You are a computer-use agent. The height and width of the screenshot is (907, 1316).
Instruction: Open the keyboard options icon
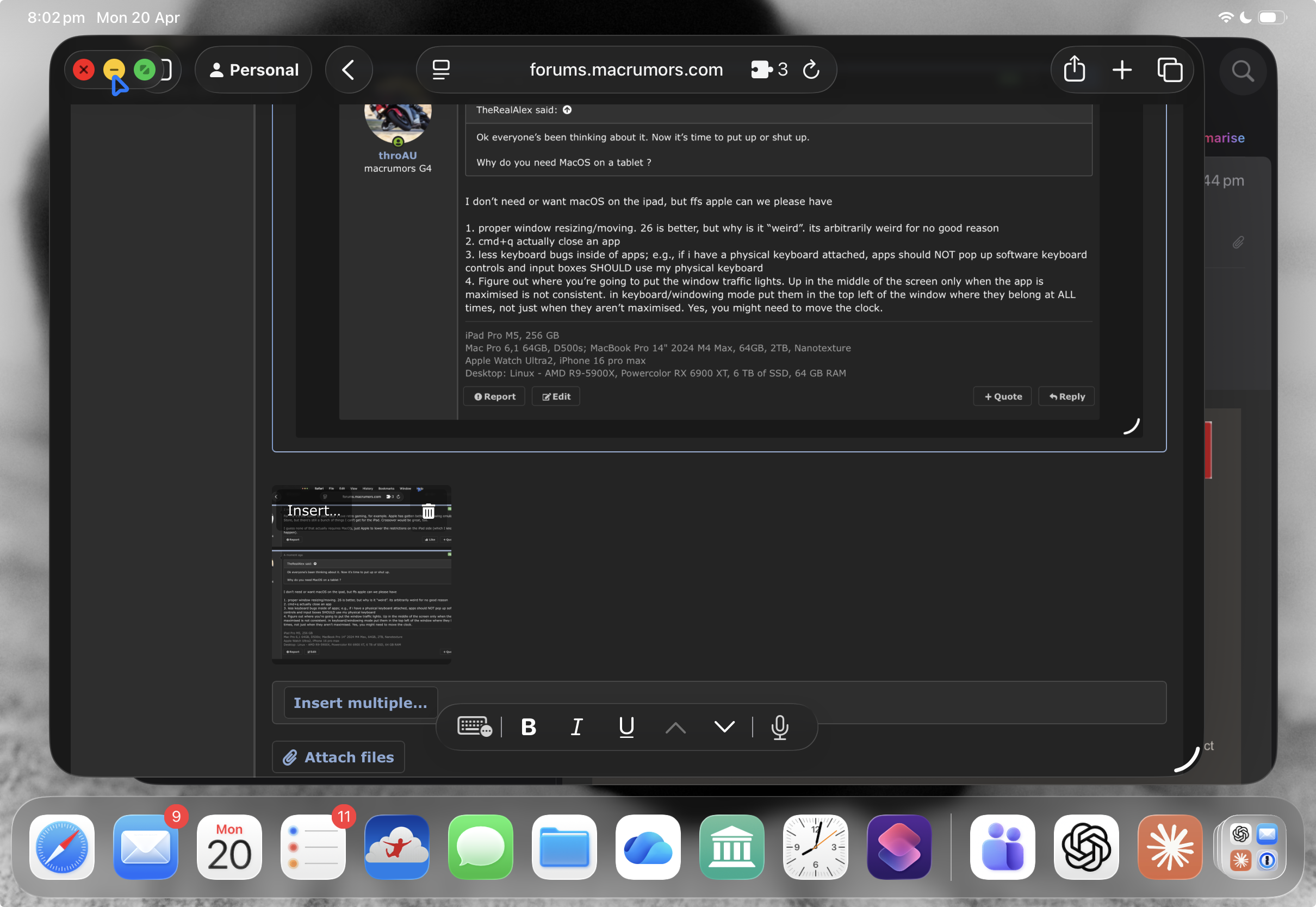coord(474,727)
